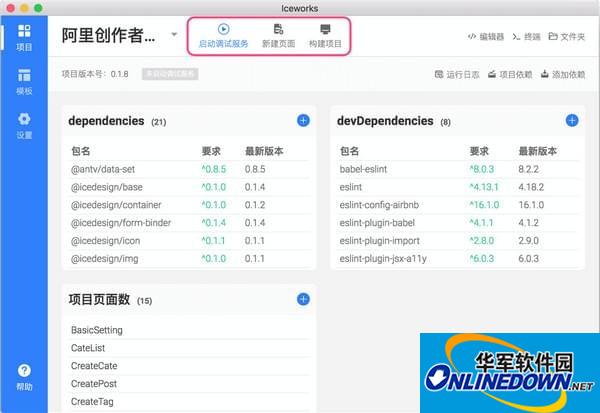The image size is (600, 413).
Task: Click the devDependencies panel heading
Action: click(x=385, y=121)
